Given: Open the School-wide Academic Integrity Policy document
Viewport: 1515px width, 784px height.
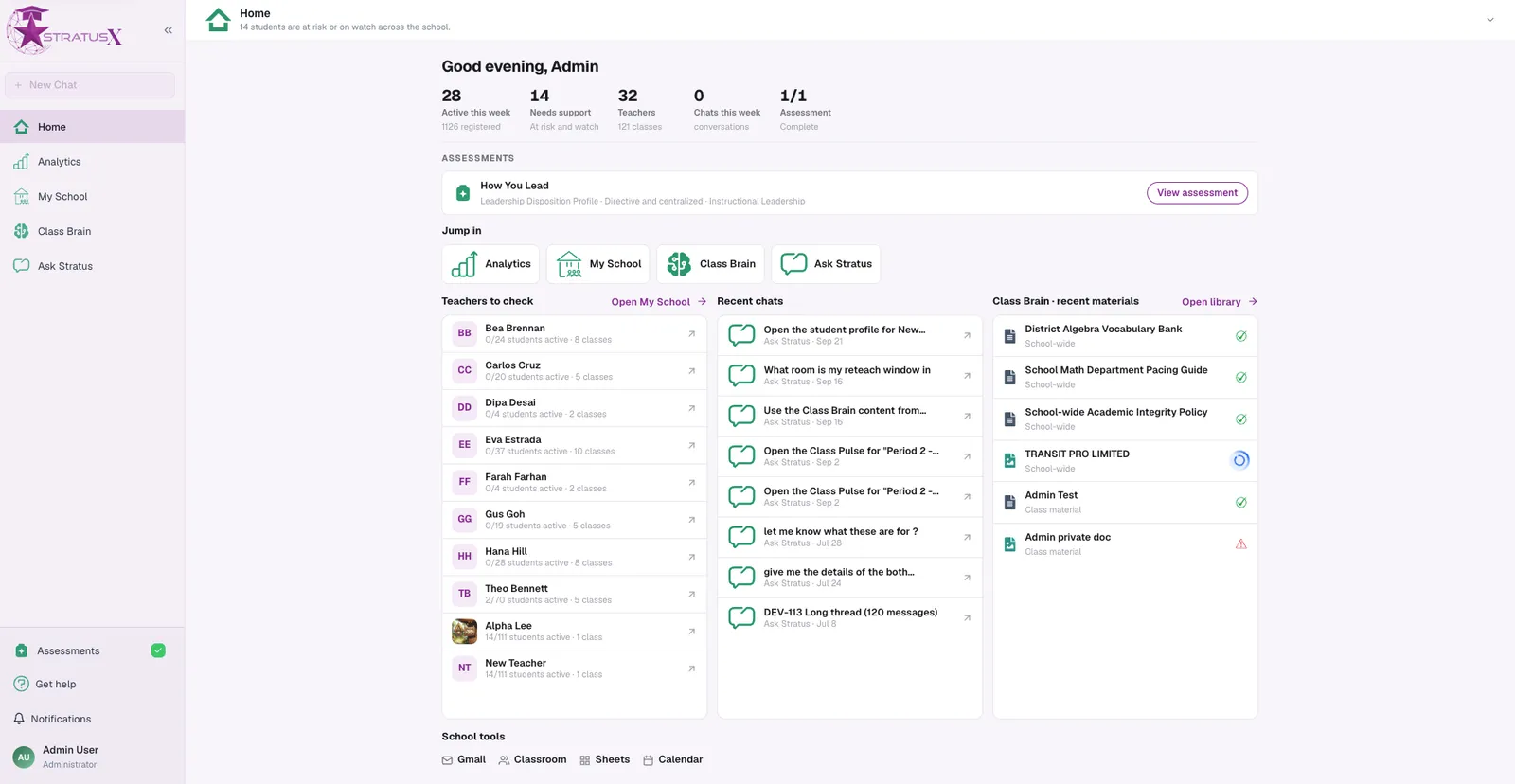Looking at the screenshot, I should (x=1125, y=419).
